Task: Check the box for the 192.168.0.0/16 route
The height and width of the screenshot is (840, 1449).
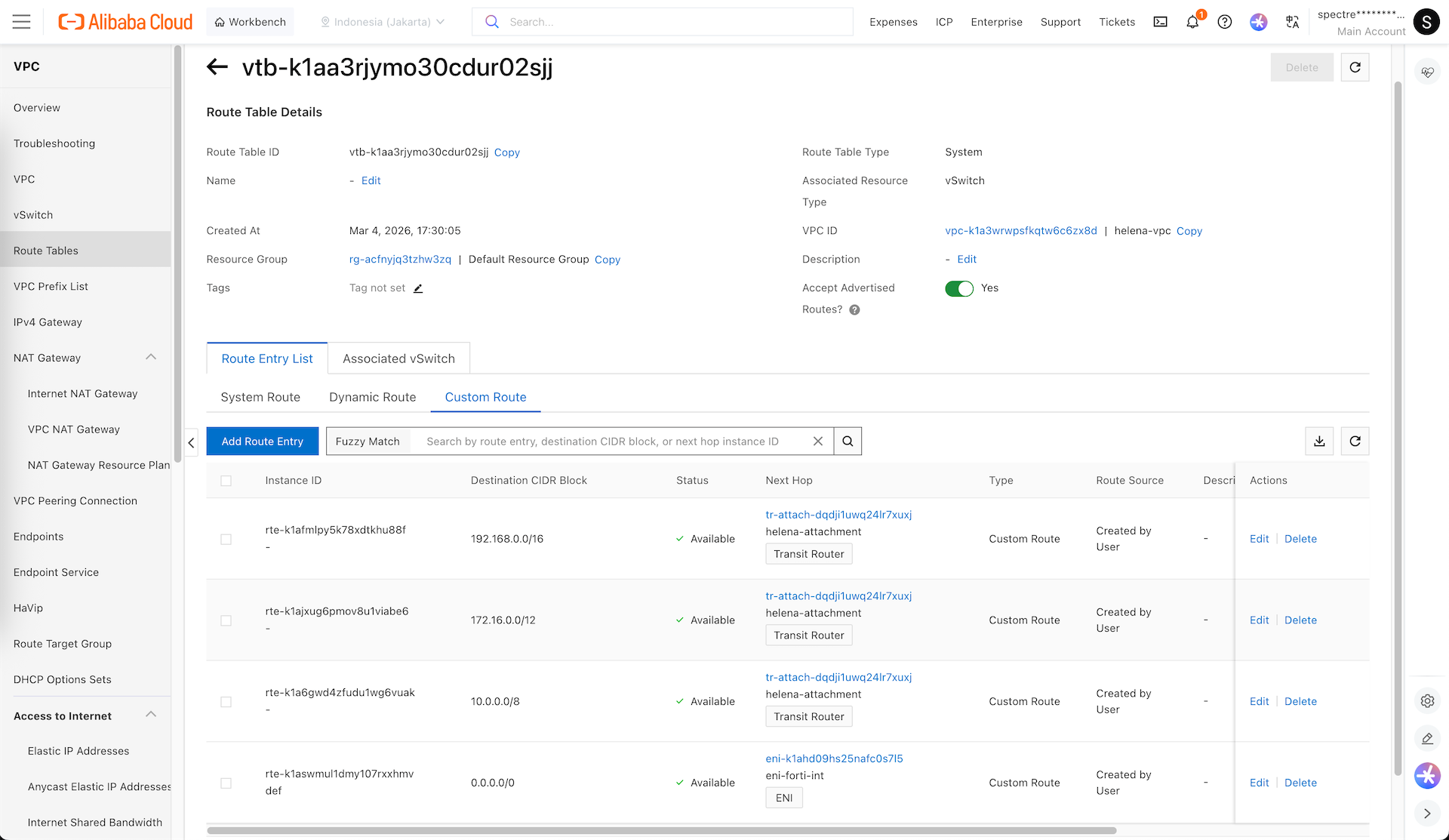Action: point(226,539)
